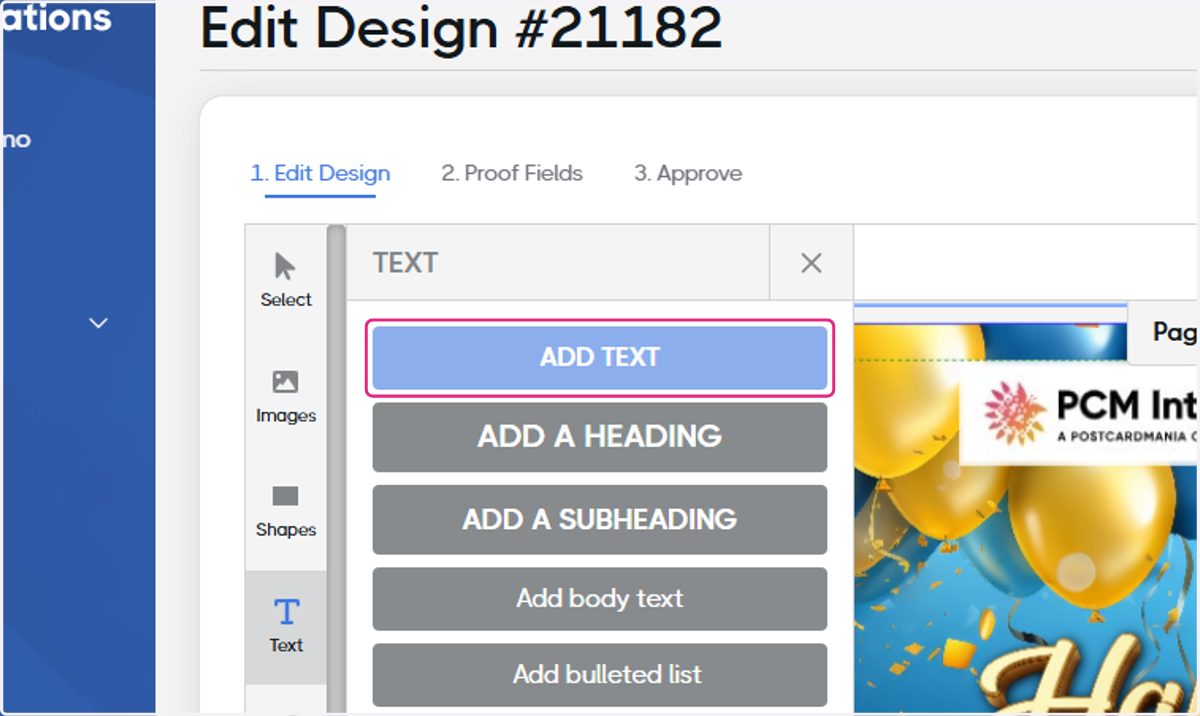Image resolution: width=1200 pixels, height=716 pixels.
Task: Open the Images tool panel
Action: pyautogui.click(x=285, y=397)
